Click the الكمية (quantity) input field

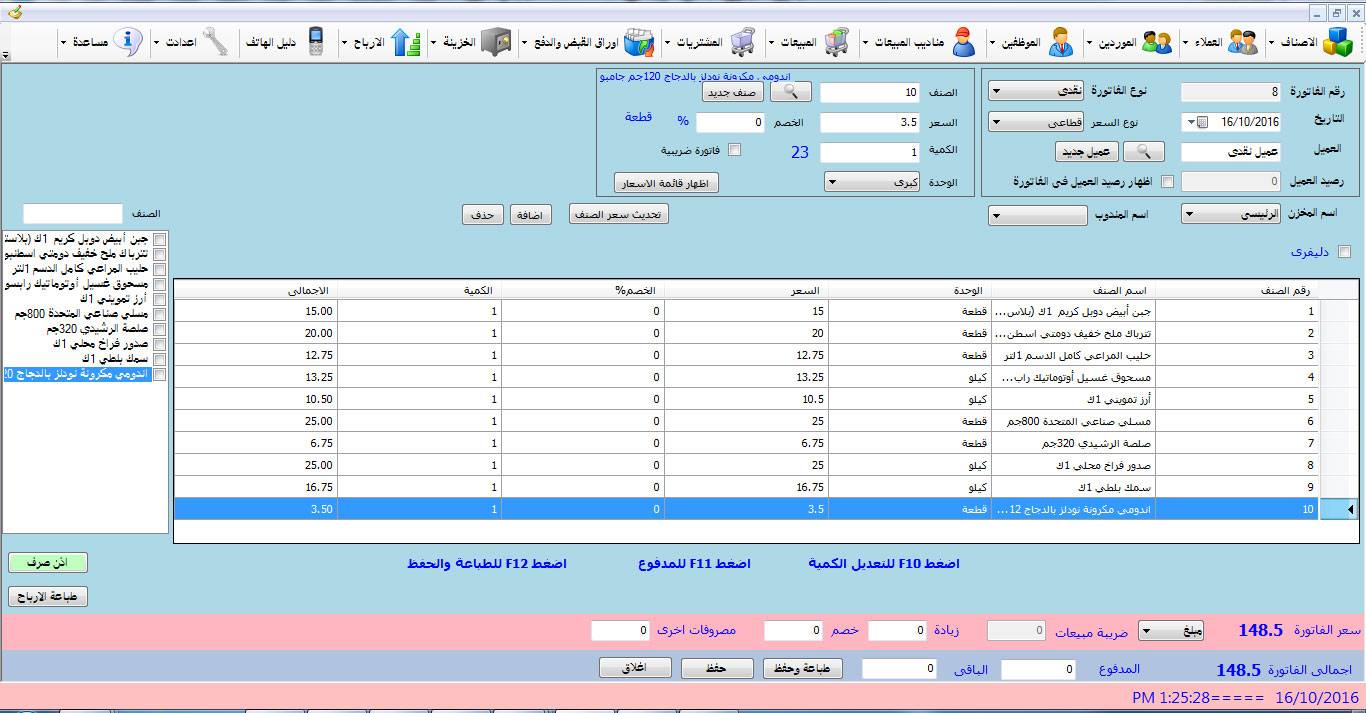pyautogui.click(x=870, y=152)
